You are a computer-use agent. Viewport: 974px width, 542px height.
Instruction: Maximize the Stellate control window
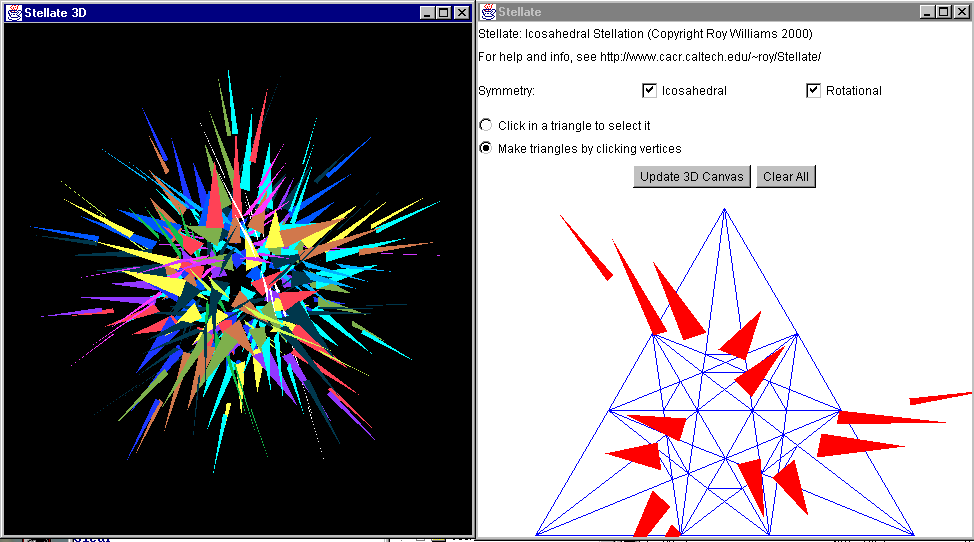pyautogui.click(x=943, y=12)
